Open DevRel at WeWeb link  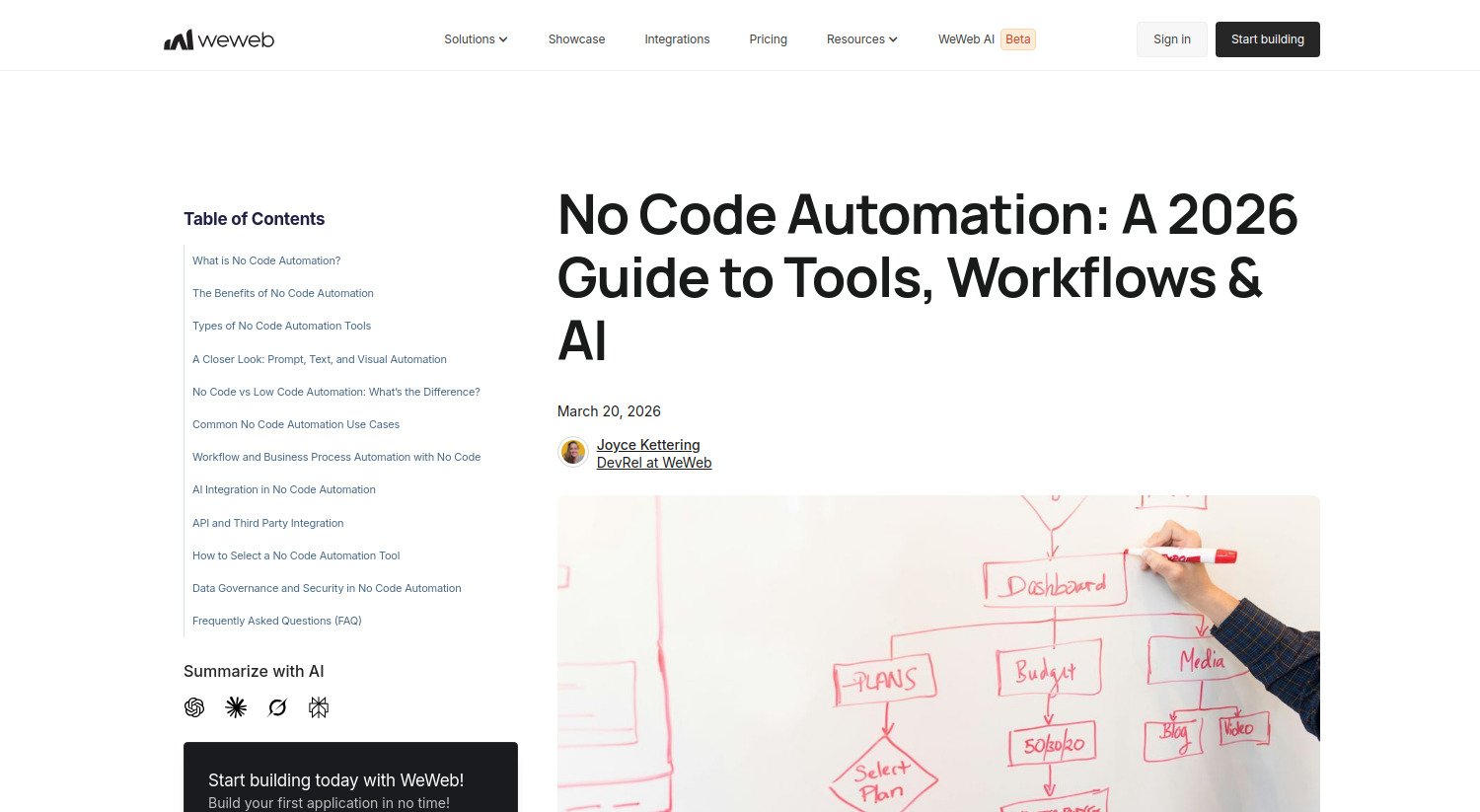click(x=654, y=463)
